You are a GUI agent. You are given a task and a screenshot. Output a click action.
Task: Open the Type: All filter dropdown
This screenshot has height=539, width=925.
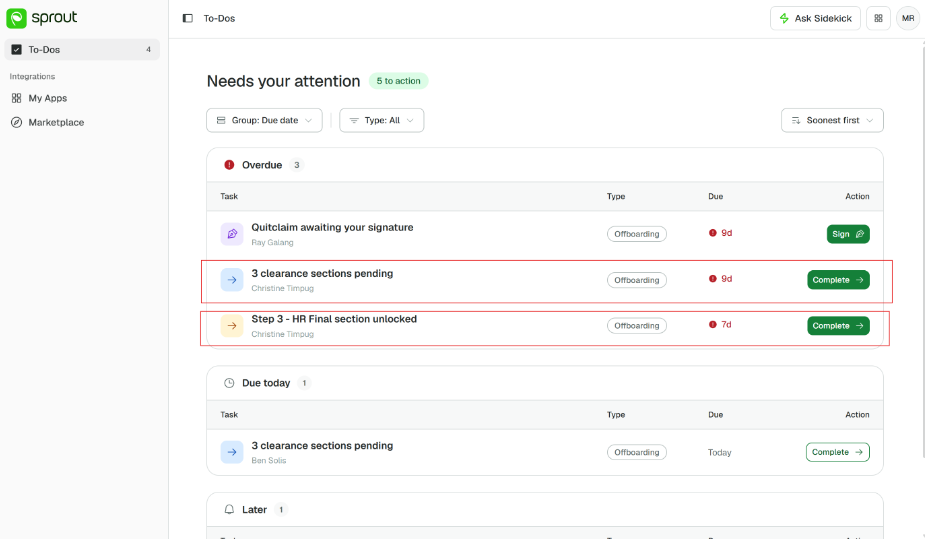[x=382, y=120]
